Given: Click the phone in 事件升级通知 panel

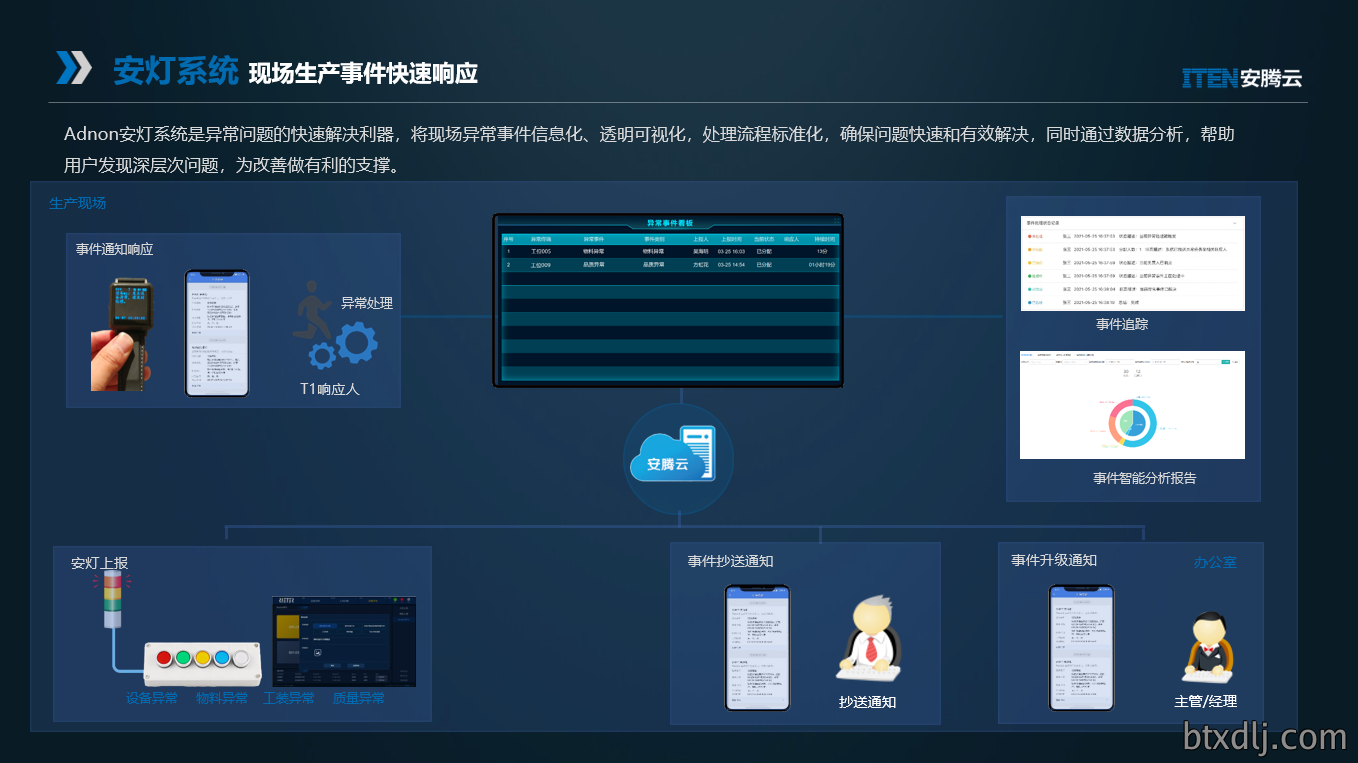Looking at the screenshot, I should [x=1081, y=648].
